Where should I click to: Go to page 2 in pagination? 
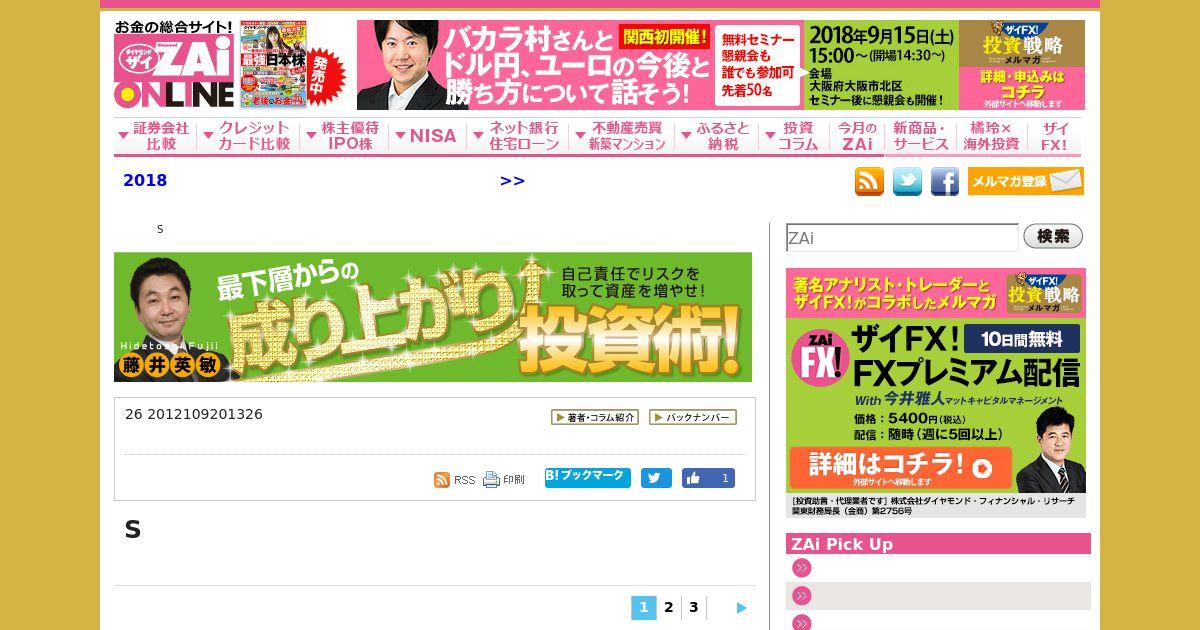click(669, 608)
